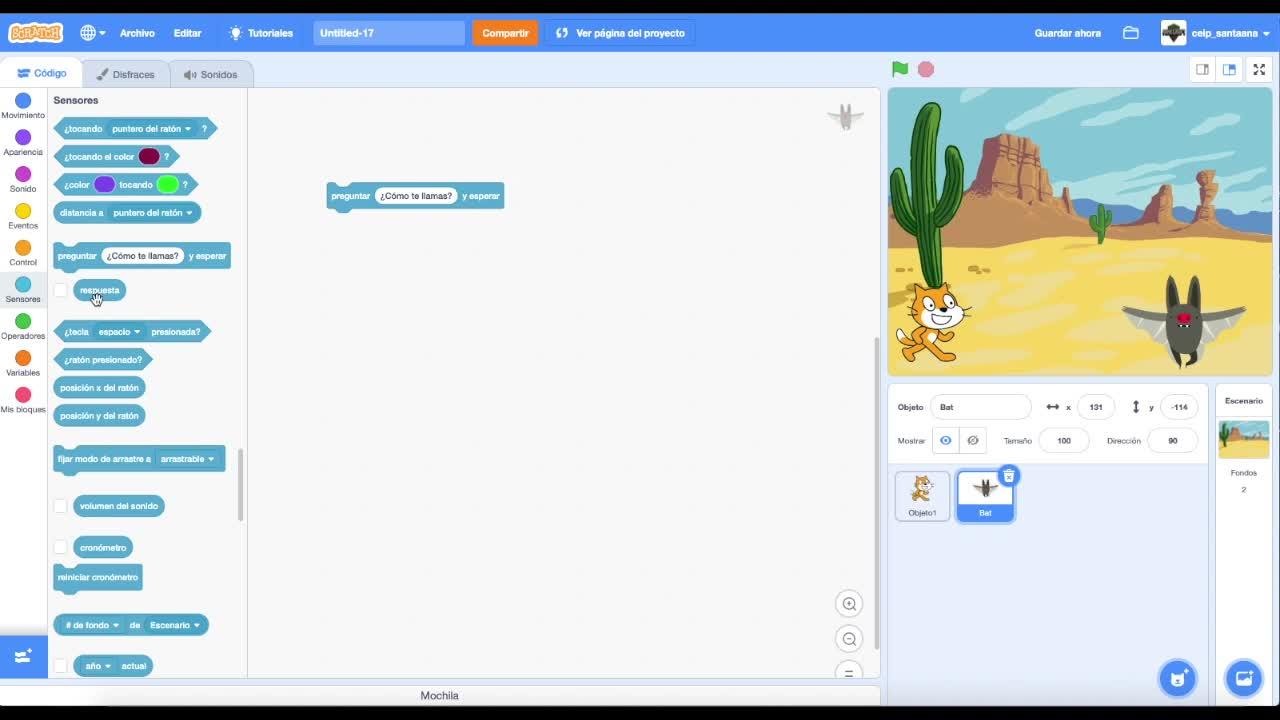Select the Operadores block category
Image resolution: width=1280 pixels, height=720 pixels.
click(x=23, y=327)
